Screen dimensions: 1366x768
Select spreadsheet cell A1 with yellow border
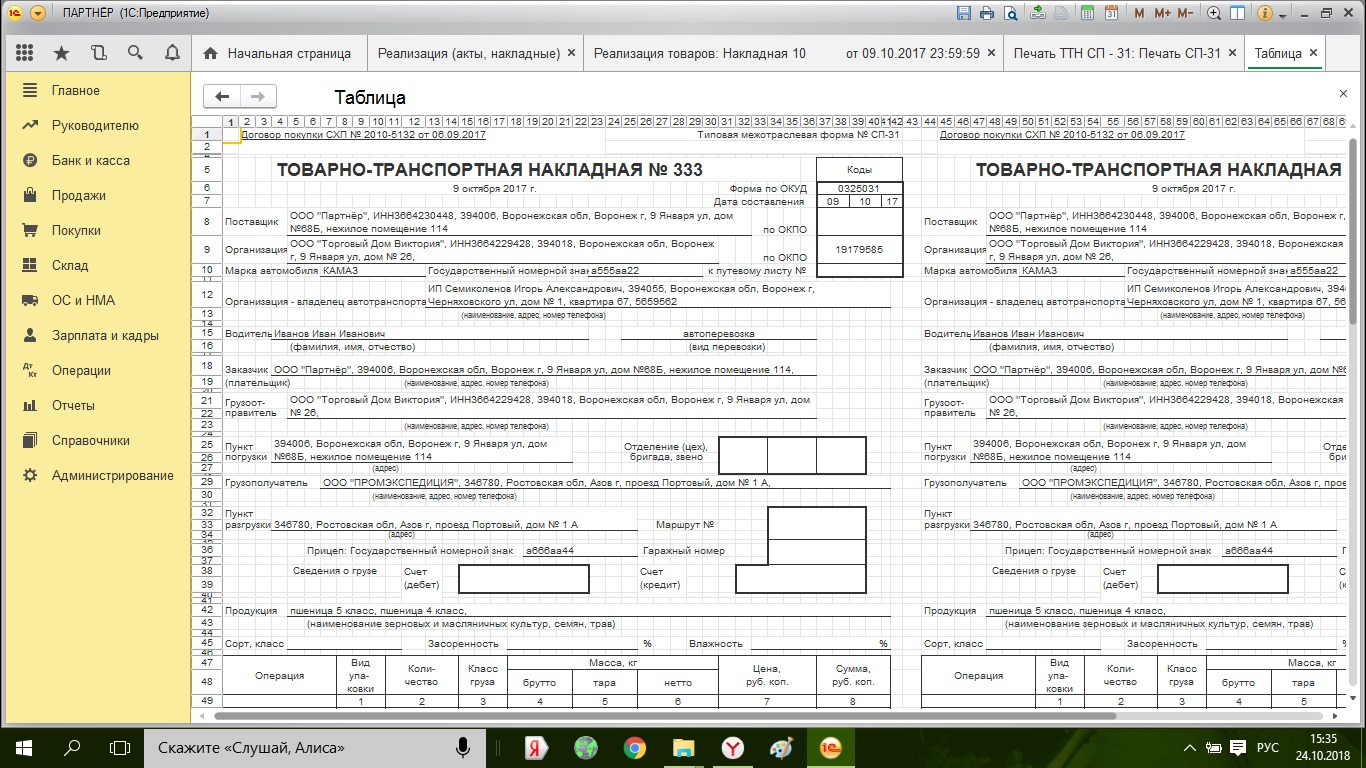231,134
